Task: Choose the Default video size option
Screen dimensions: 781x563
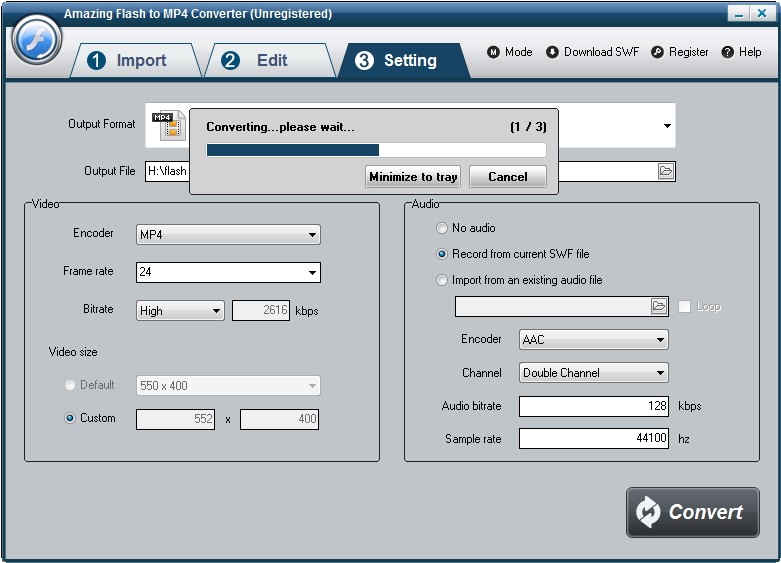Action: coord(70,385)
